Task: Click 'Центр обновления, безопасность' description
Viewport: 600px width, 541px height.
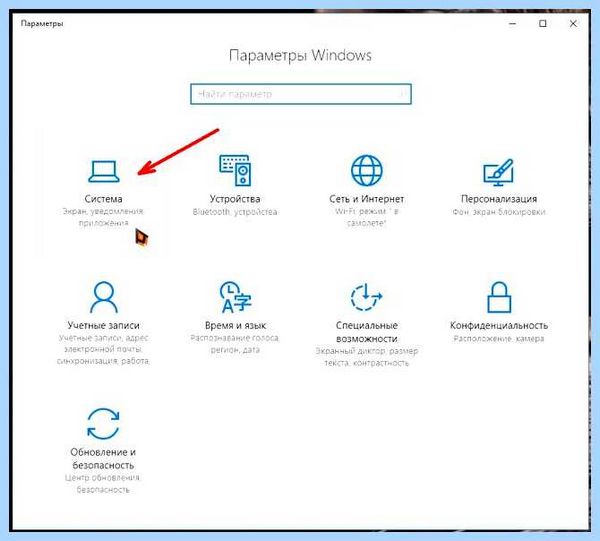Action: tap(103, 484)
